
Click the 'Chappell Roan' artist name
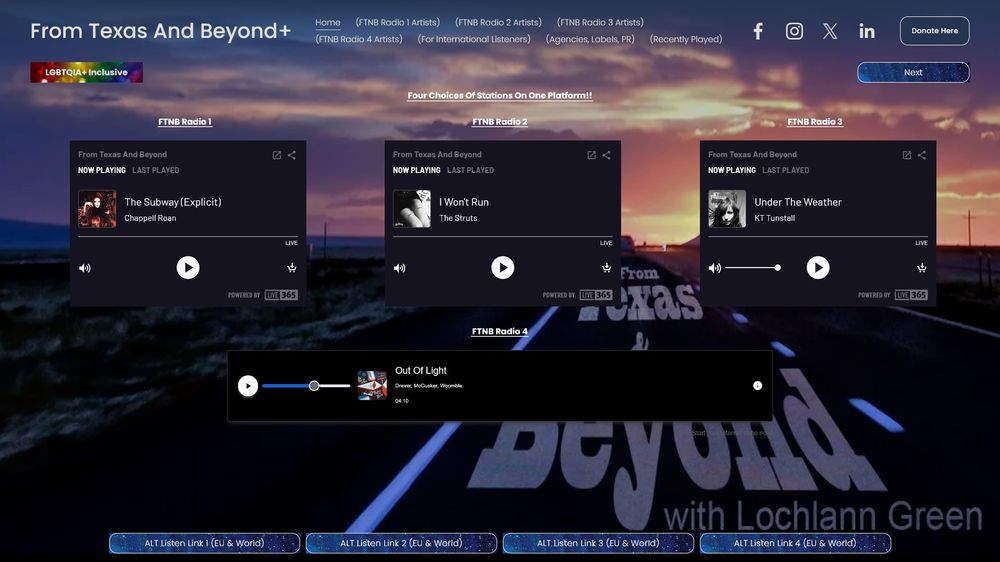(x=151, y=218)
